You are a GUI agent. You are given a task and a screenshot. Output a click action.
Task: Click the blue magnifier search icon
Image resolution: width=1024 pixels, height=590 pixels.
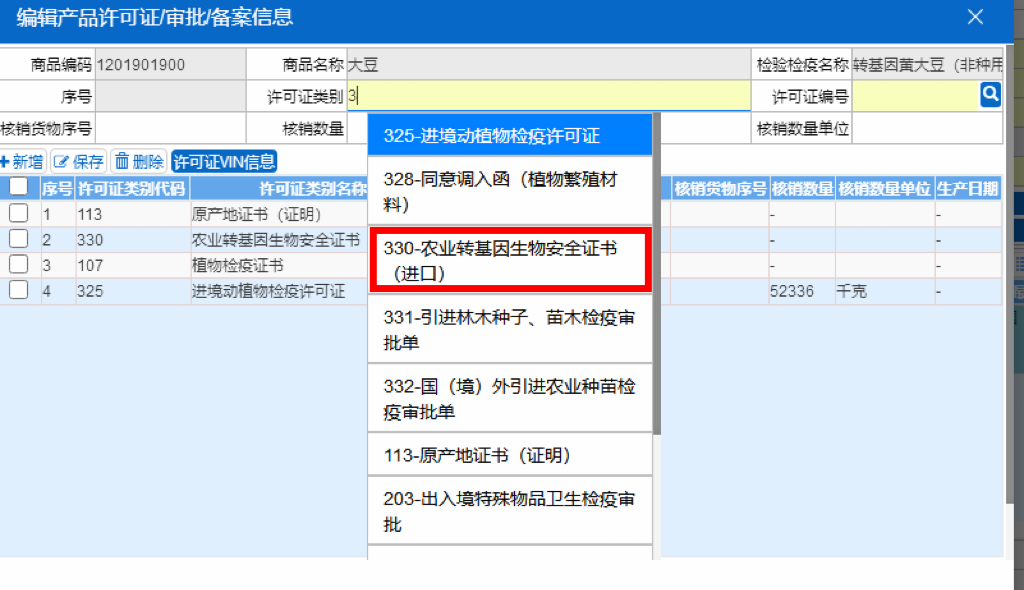click(x=990, y=94)
